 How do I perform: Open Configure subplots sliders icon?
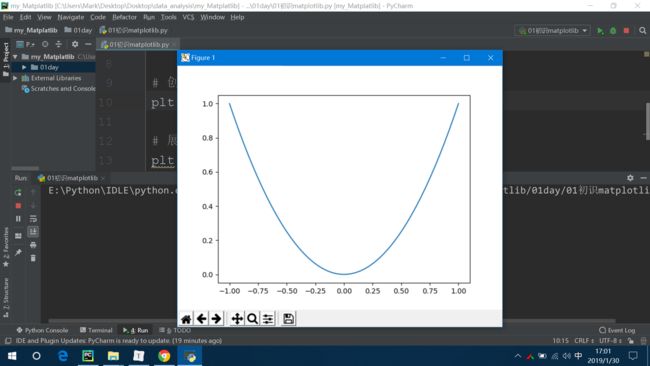pos(268,319)
